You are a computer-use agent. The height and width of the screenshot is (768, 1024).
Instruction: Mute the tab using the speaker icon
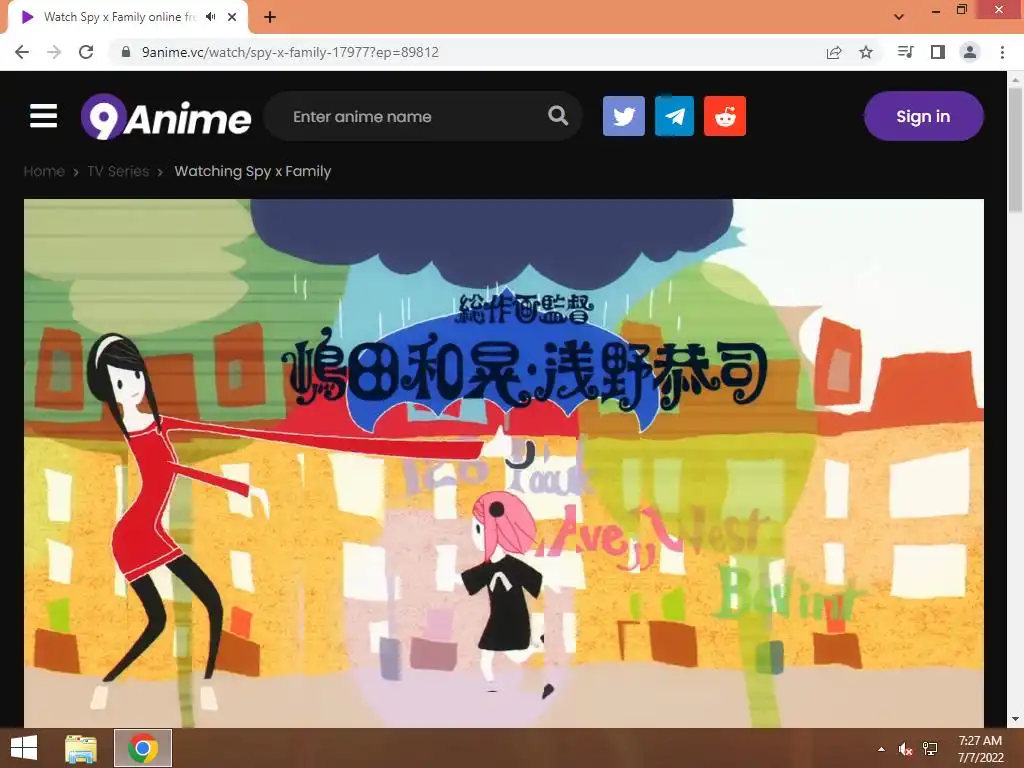point(210,17)
